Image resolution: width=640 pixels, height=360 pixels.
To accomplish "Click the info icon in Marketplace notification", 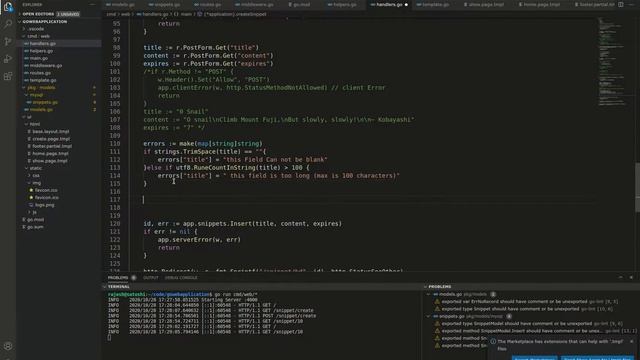I will (x=493, y=342).
